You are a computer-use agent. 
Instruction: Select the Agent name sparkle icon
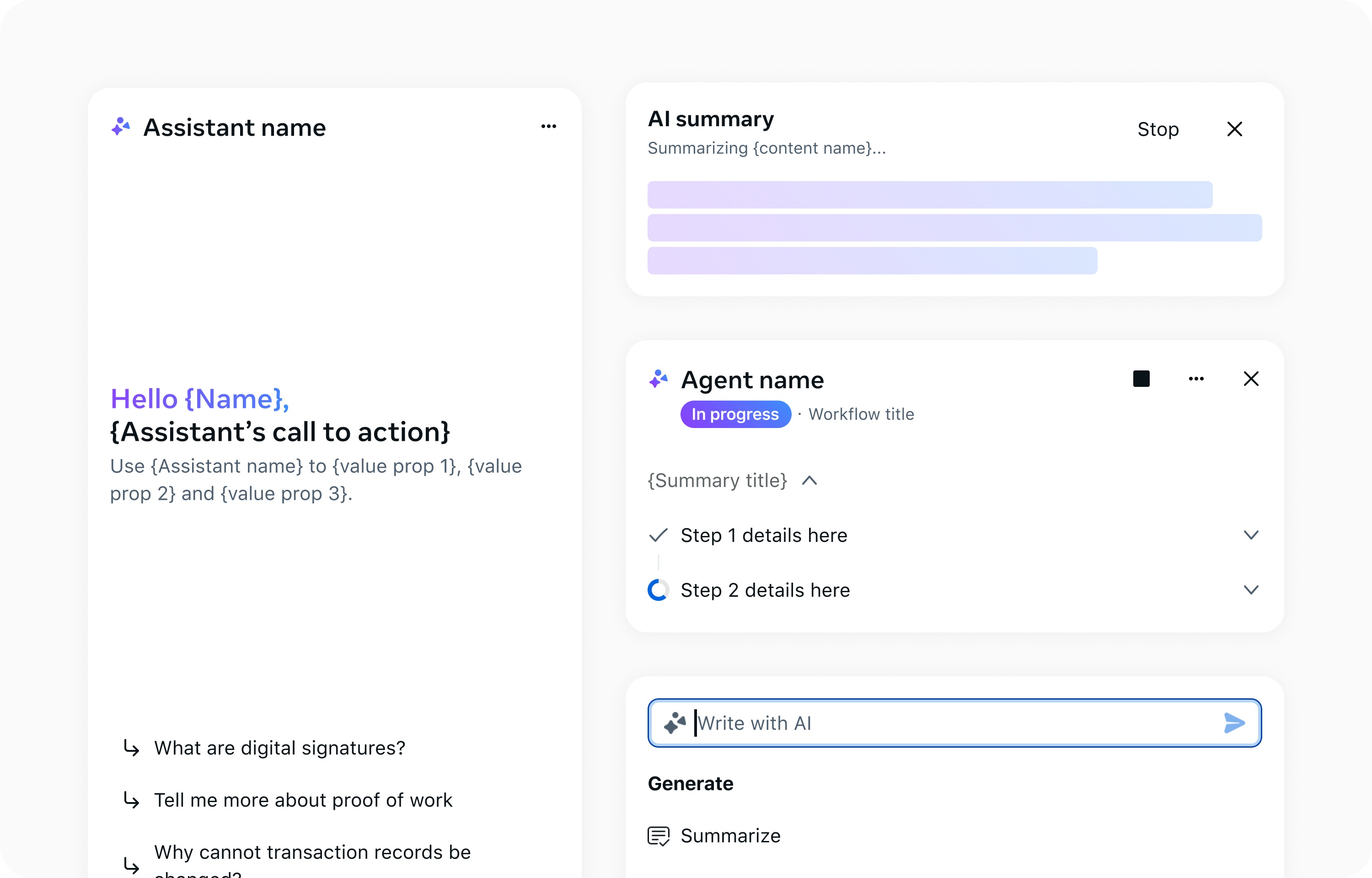point(659,379)
